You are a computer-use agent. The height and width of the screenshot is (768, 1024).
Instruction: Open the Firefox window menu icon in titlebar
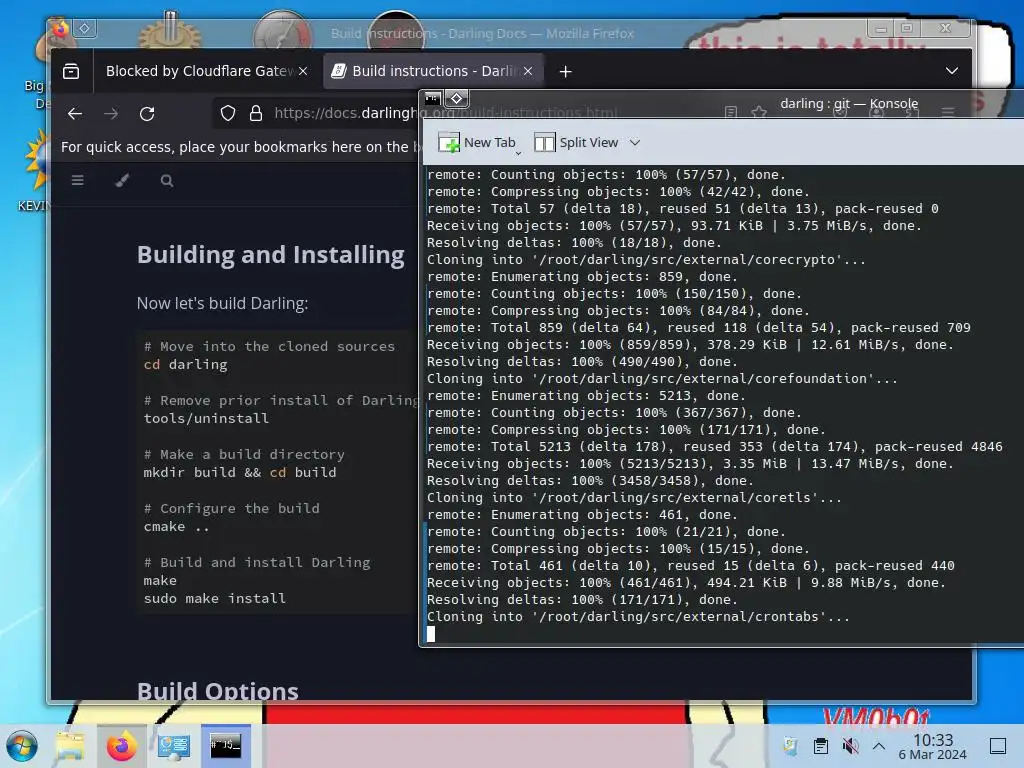click(x=60, y=28)
